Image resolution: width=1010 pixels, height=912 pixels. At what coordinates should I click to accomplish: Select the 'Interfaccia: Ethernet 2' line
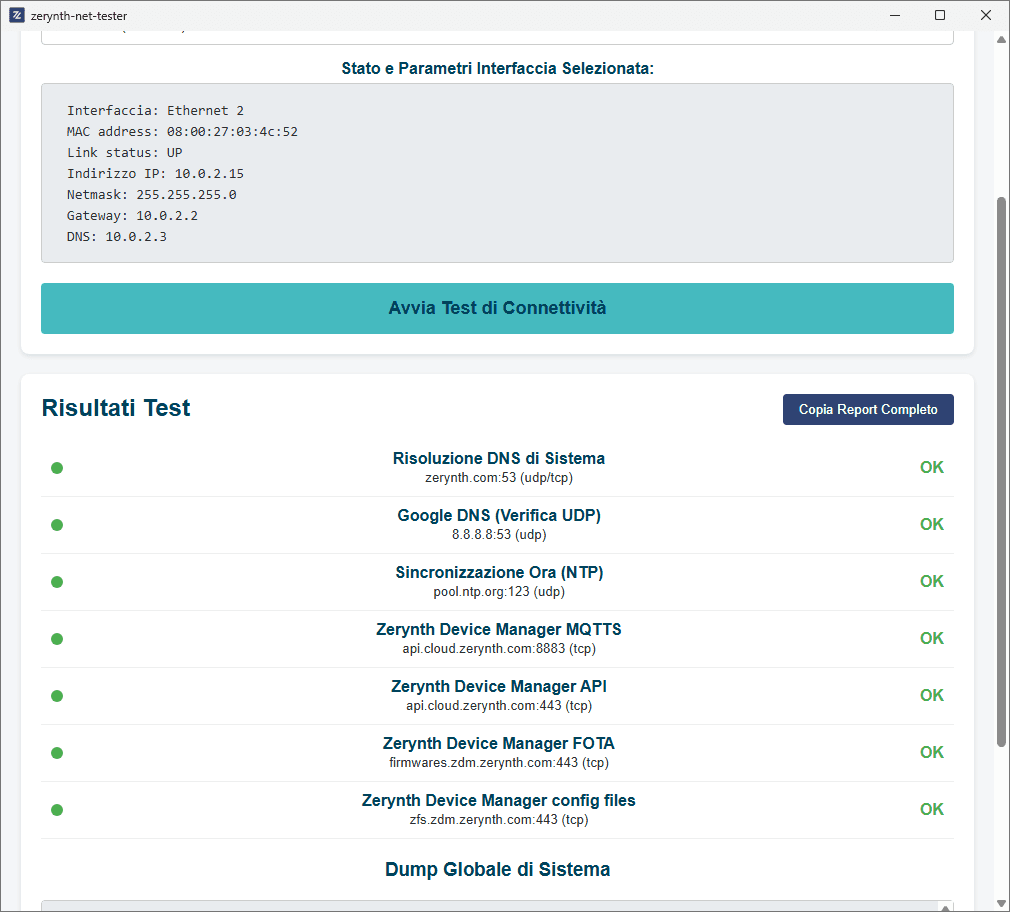point(155,111)
